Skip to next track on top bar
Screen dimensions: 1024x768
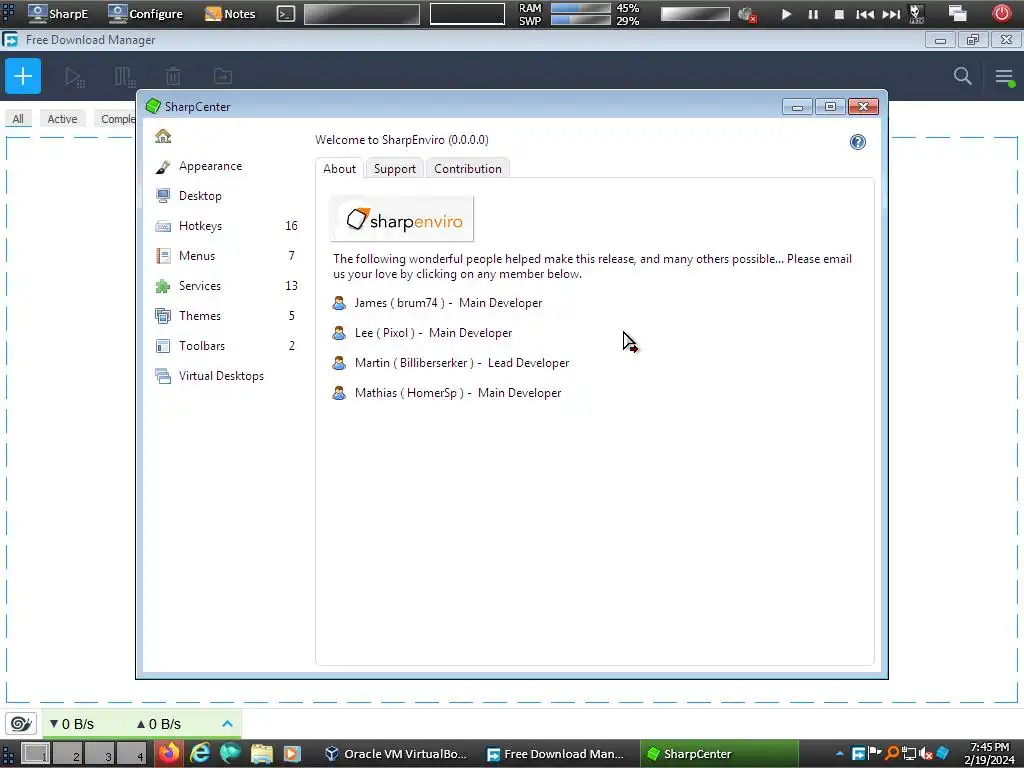coord(891,14)
